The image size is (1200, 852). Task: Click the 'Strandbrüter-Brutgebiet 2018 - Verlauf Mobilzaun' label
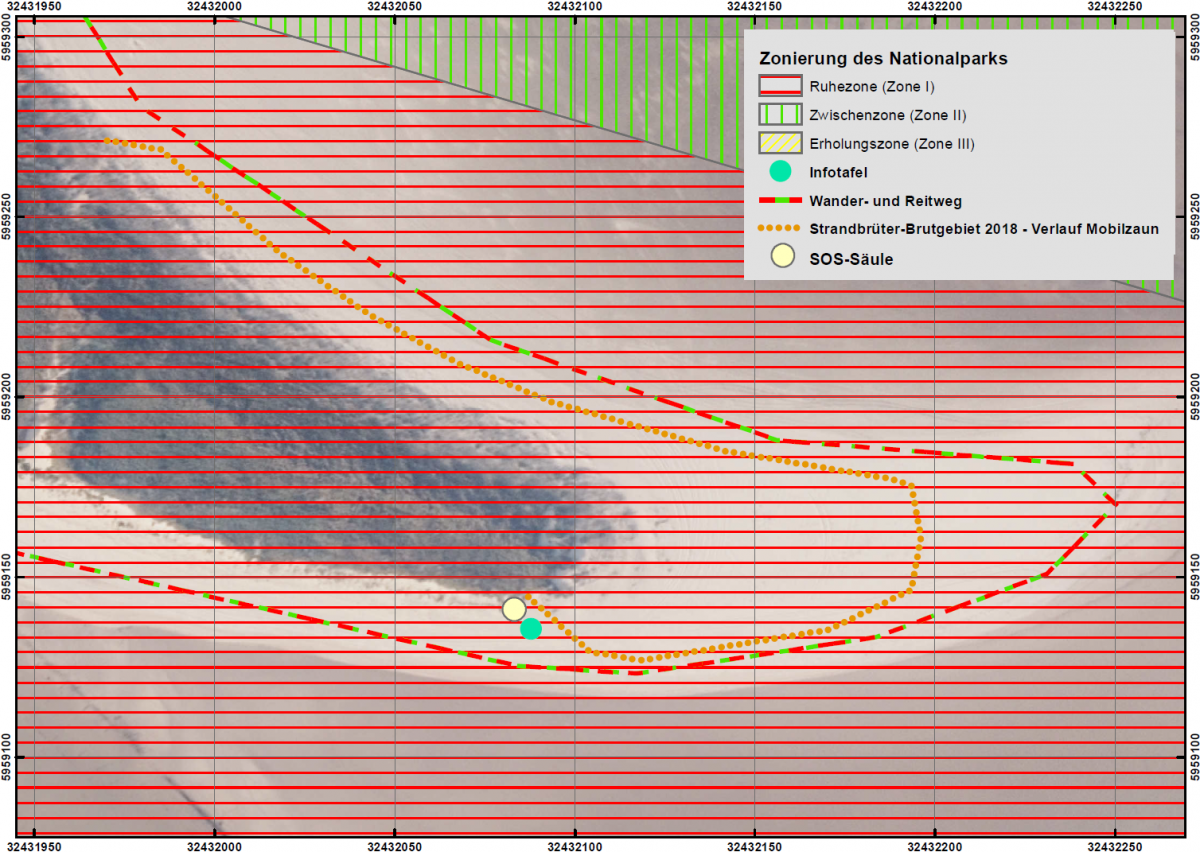(x=984, y=229)
